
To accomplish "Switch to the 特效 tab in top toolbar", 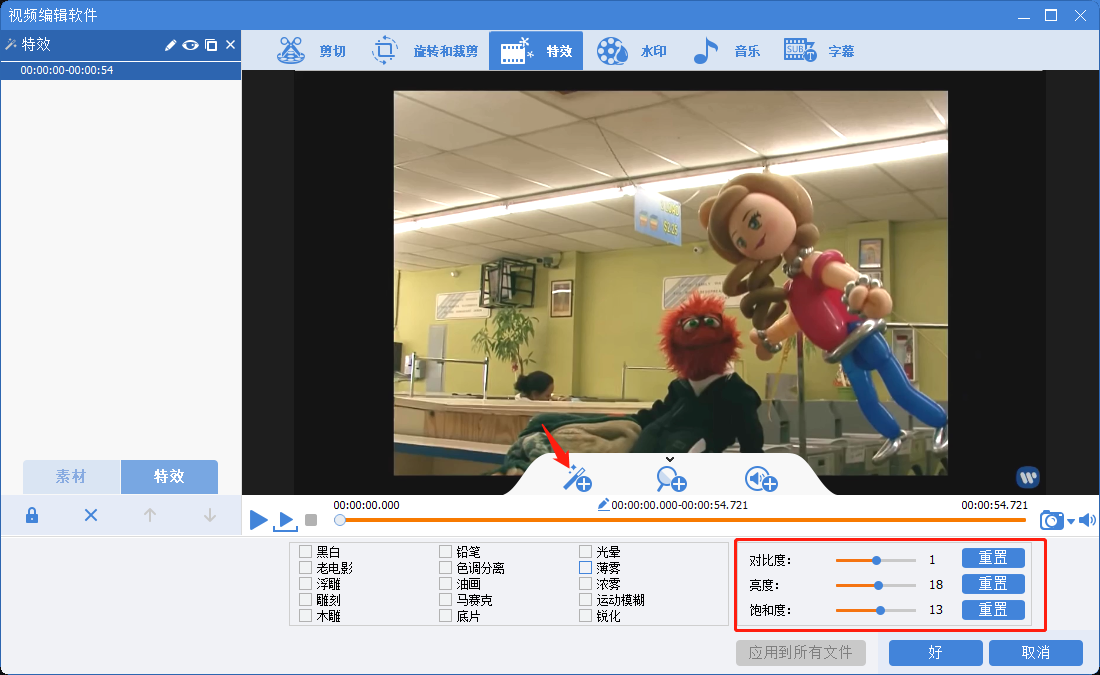I will pos(536,51).
